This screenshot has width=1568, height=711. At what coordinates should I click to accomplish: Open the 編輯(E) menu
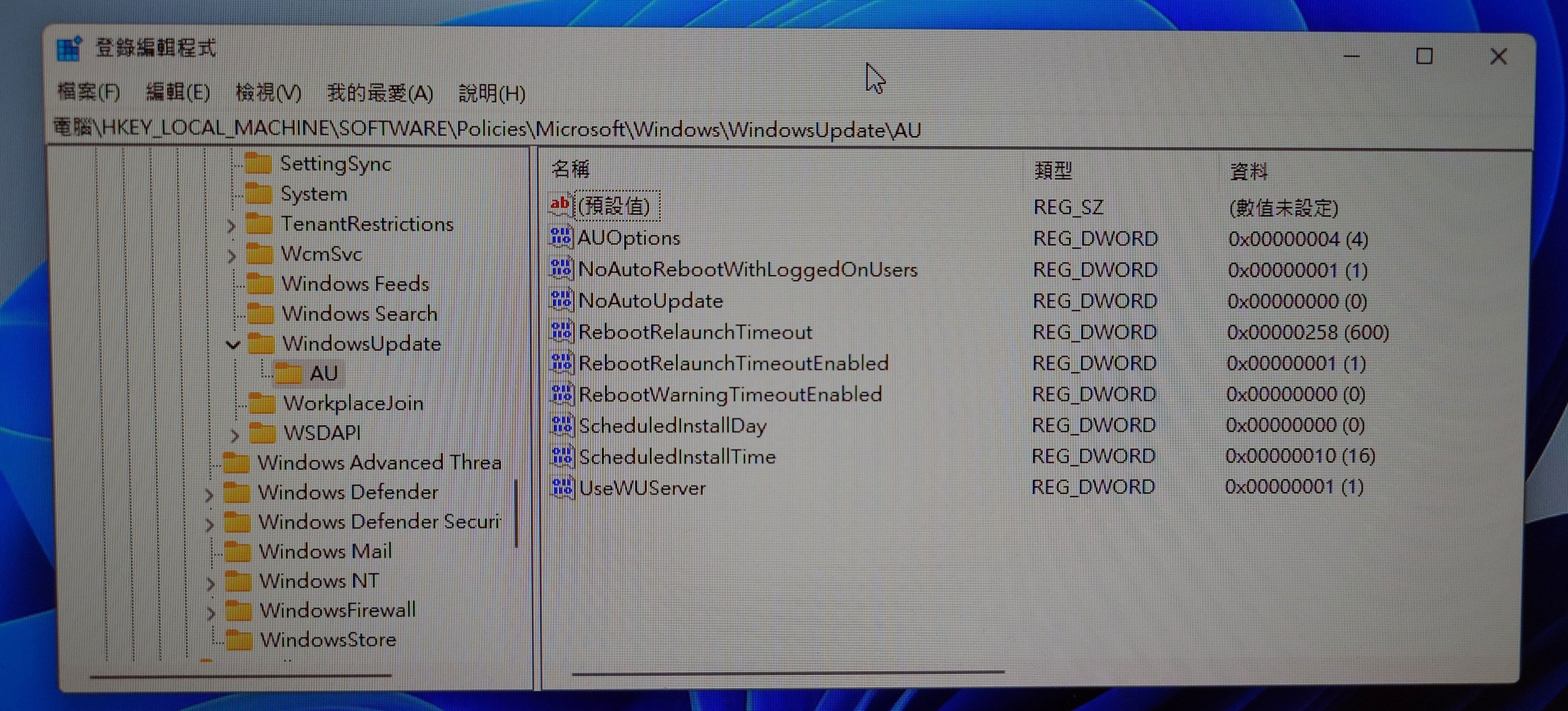pos(178,92)
